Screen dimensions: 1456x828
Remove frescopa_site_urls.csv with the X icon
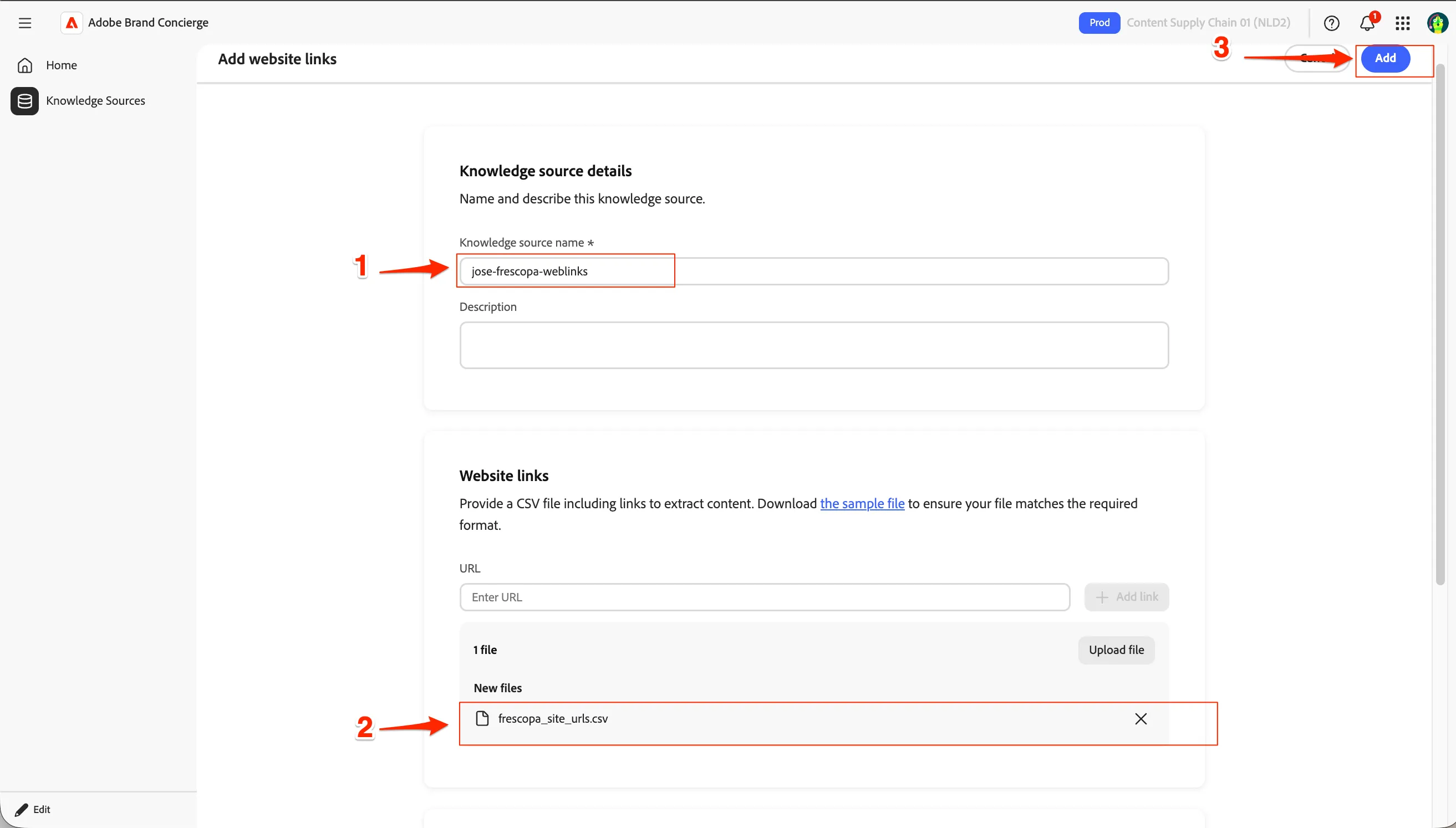point(1141,719)
